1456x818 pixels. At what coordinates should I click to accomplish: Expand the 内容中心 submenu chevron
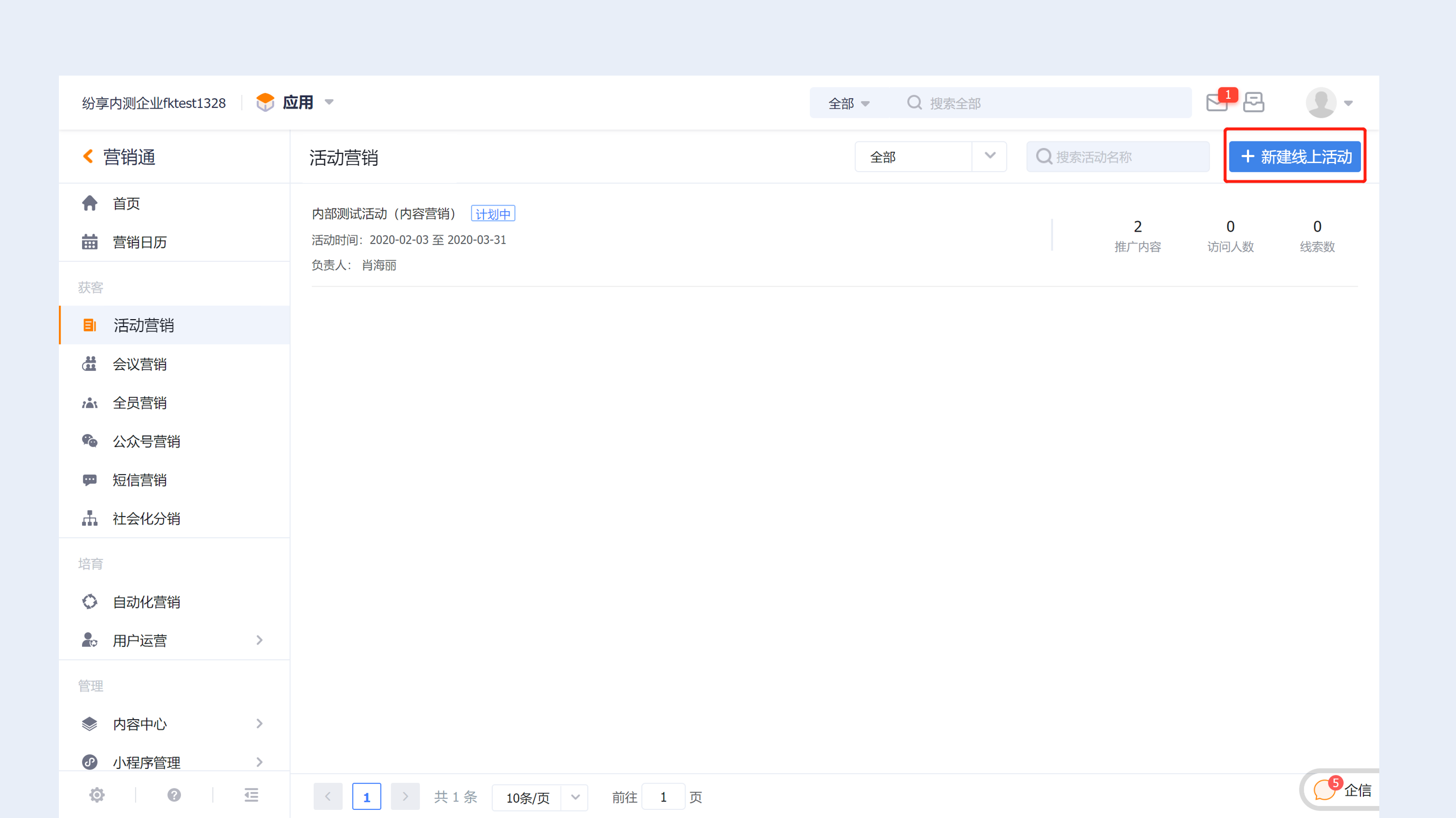pyautogui.click(x=259, y=724)
